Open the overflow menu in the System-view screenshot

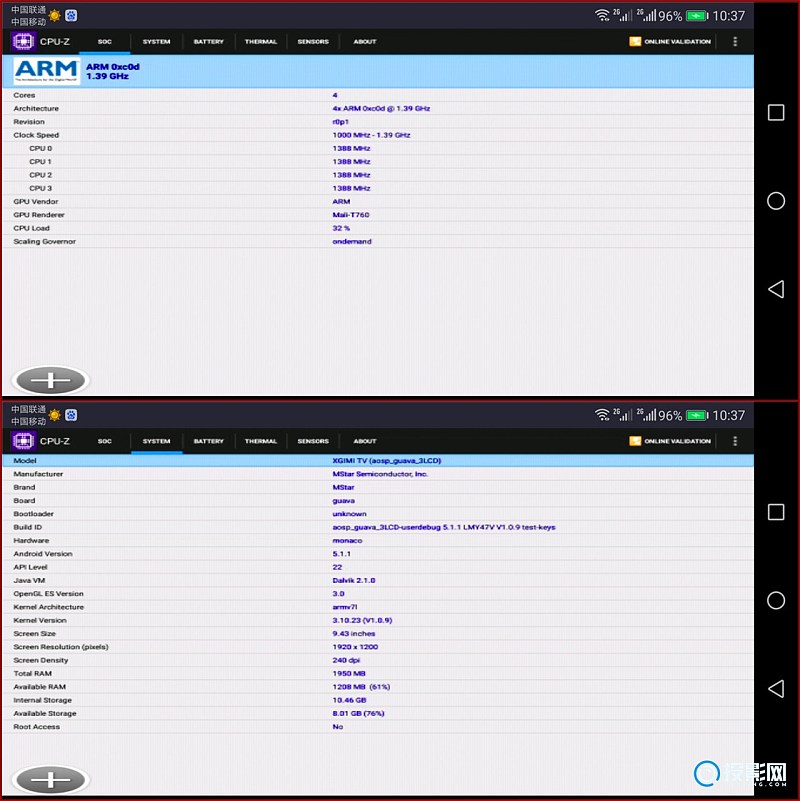(x=735, y=441)
